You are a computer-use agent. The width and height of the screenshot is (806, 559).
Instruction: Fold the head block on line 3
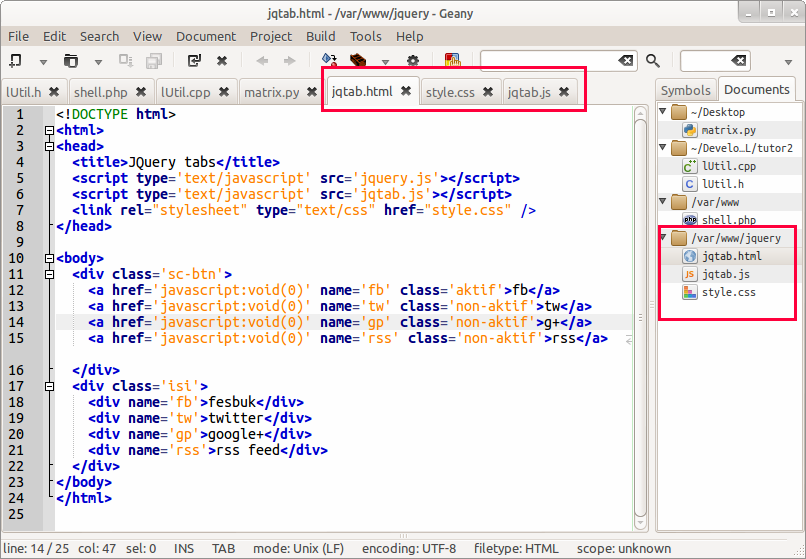click(x=49, y=147)
